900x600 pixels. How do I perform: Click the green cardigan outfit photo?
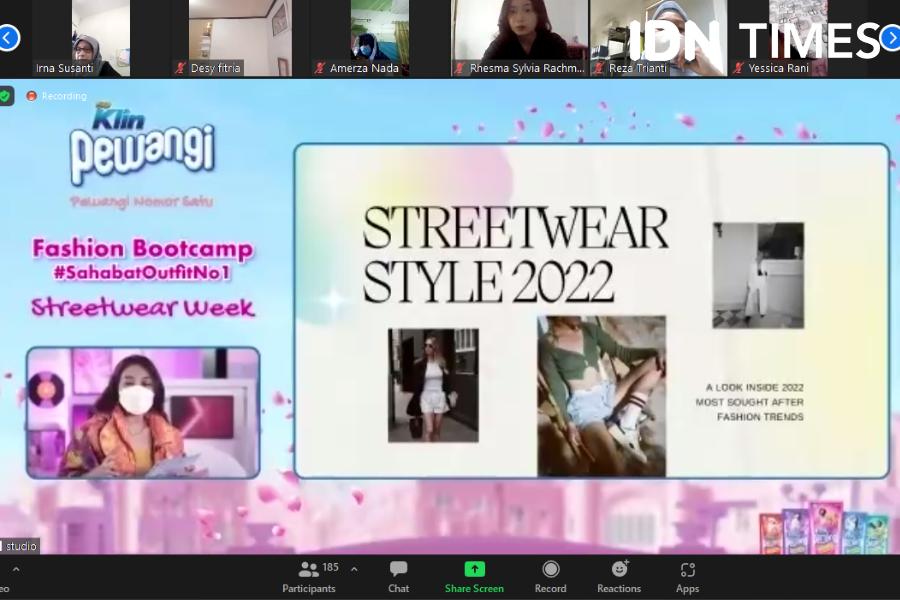pos(602,396)
